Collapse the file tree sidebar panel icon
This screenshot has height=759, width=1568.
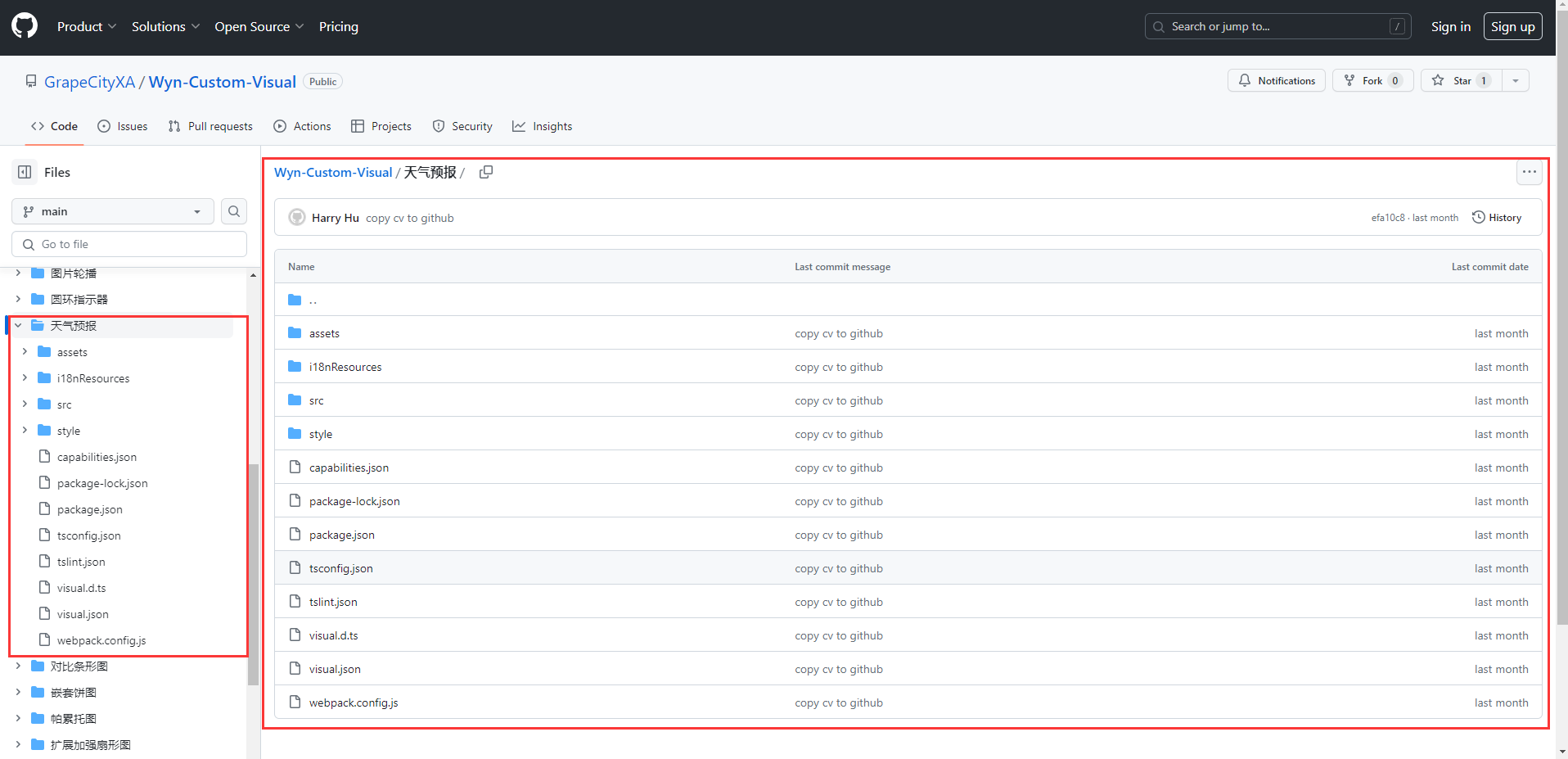(25, 172)
